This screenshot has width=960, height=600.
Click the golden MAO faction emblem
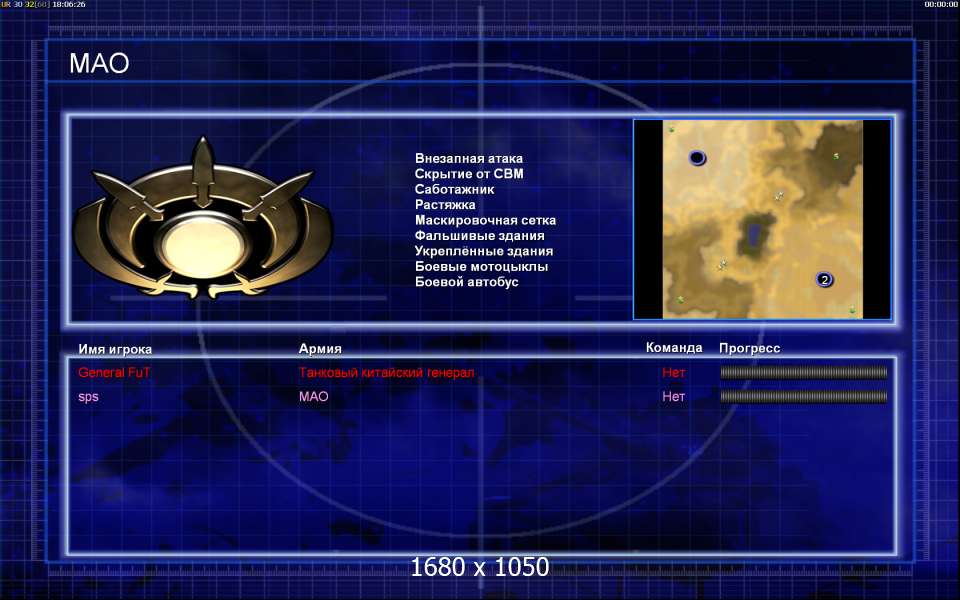tap(203, 220)
